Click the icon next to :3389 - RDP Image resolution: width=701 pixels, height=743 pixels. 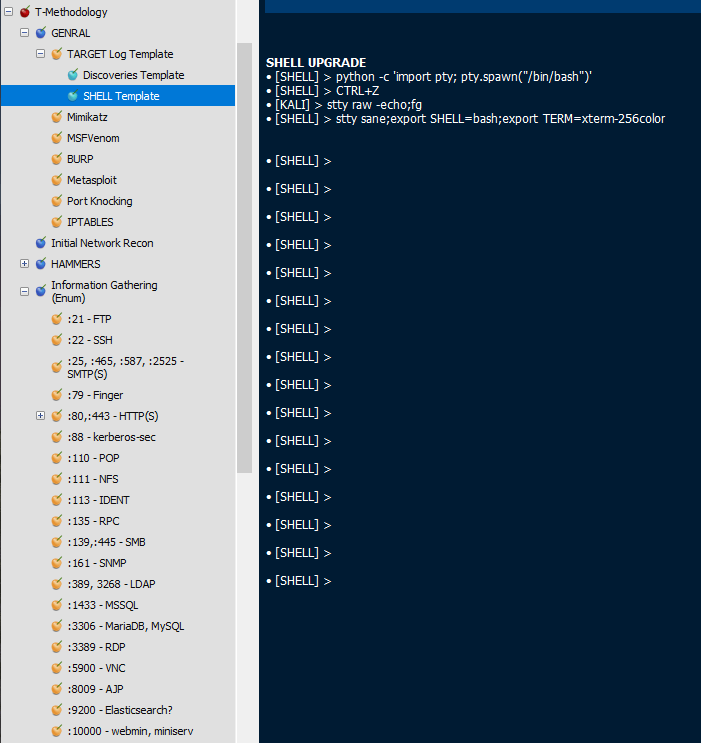(57, 647)
